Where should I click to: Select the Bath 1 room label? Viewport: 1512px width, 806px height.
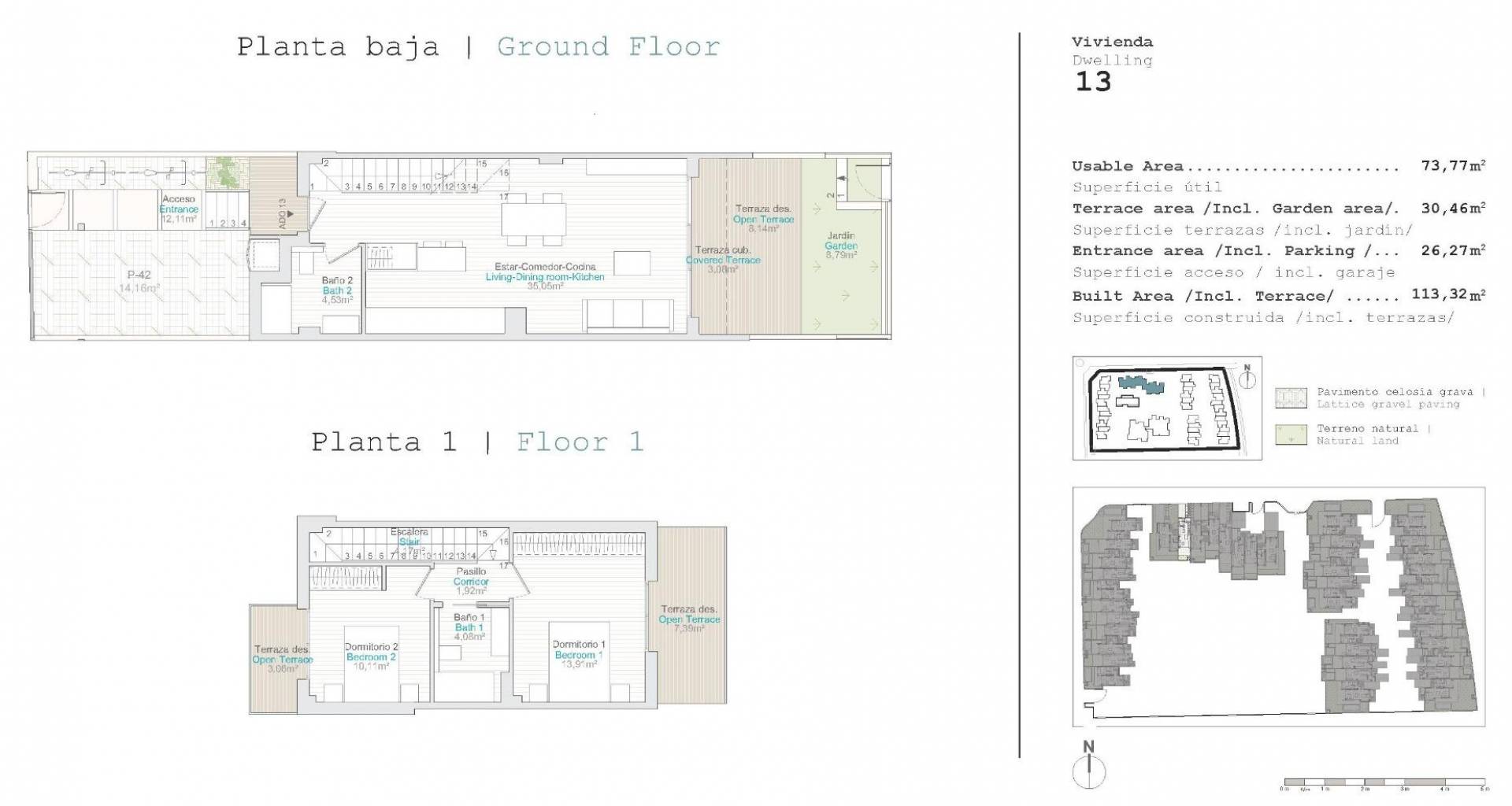click(x=469, y=627)
